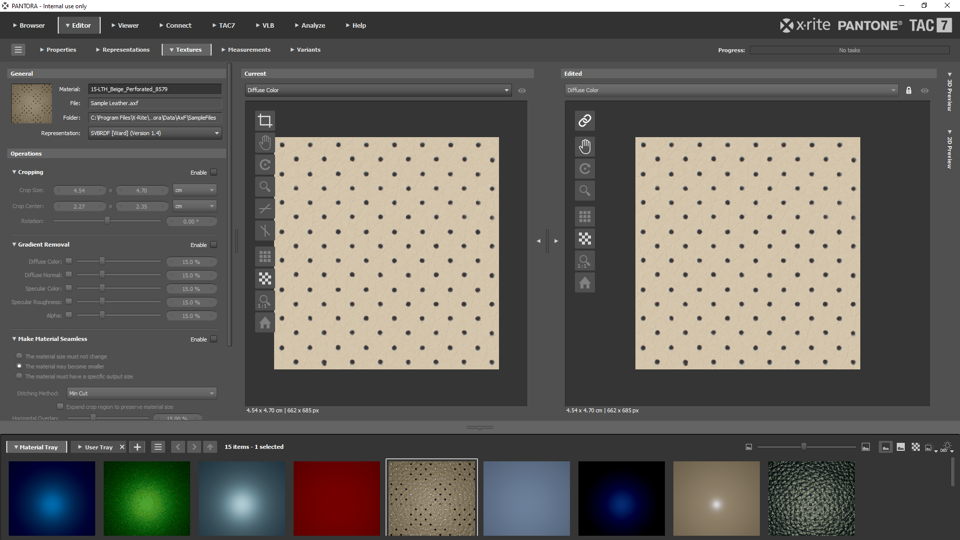Switch to the Measurements tab
The height and width of the screenshot is (540, 960).
click(x=246, y=49)
